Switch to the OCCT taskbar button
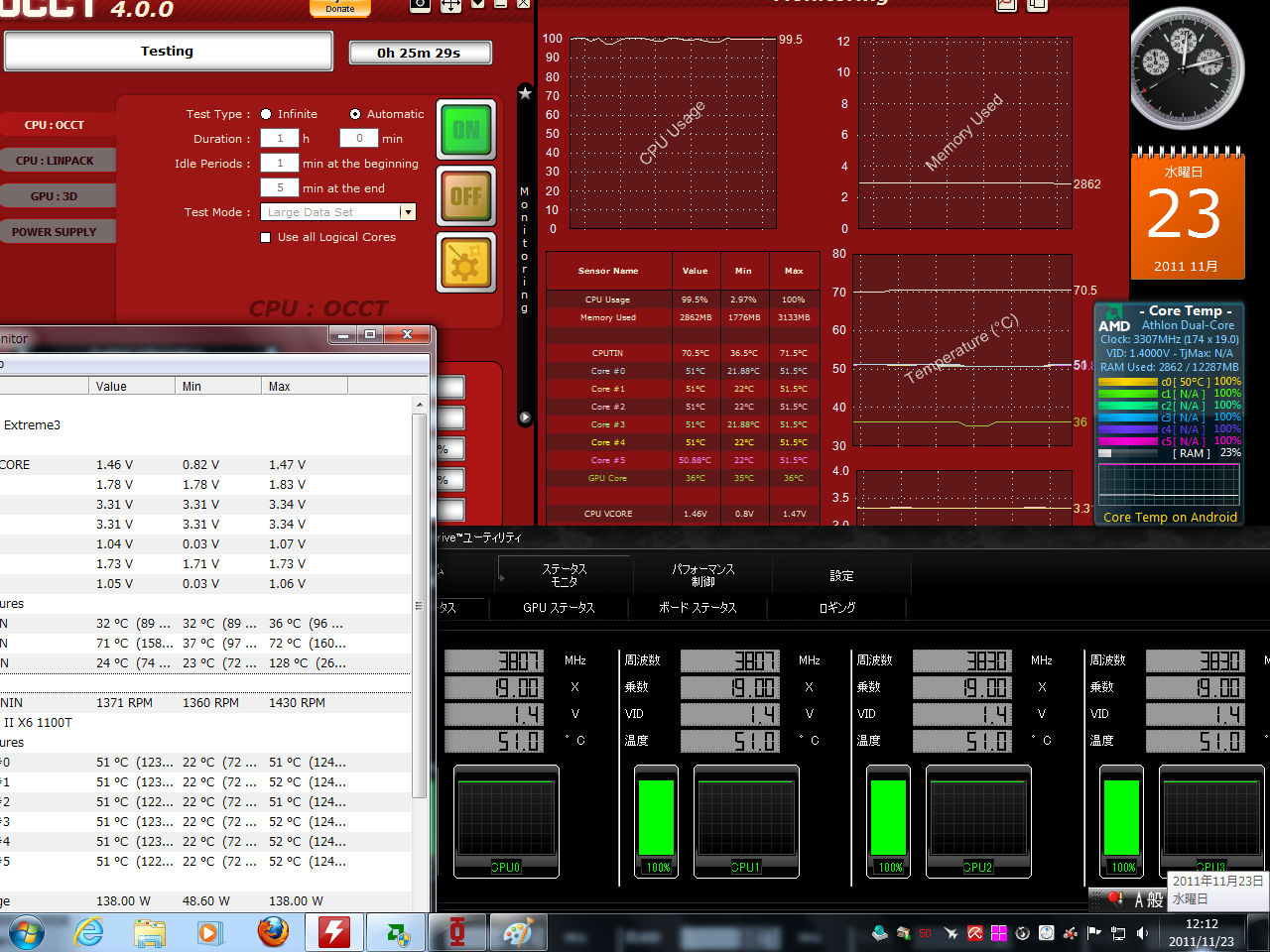The image size is (1270, 952). [x=457, y=933]
